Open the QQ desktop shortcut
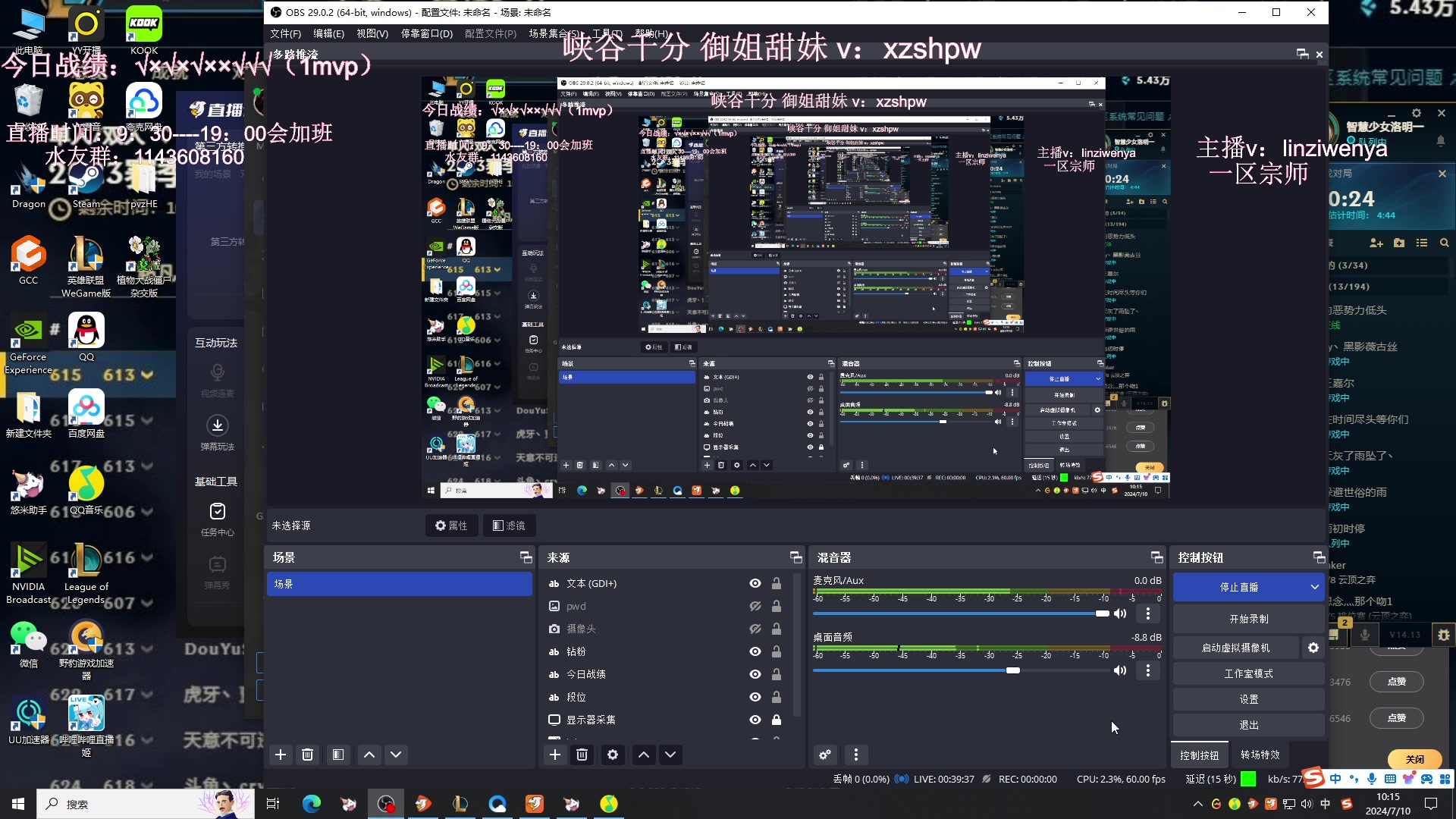 [86, 337]
